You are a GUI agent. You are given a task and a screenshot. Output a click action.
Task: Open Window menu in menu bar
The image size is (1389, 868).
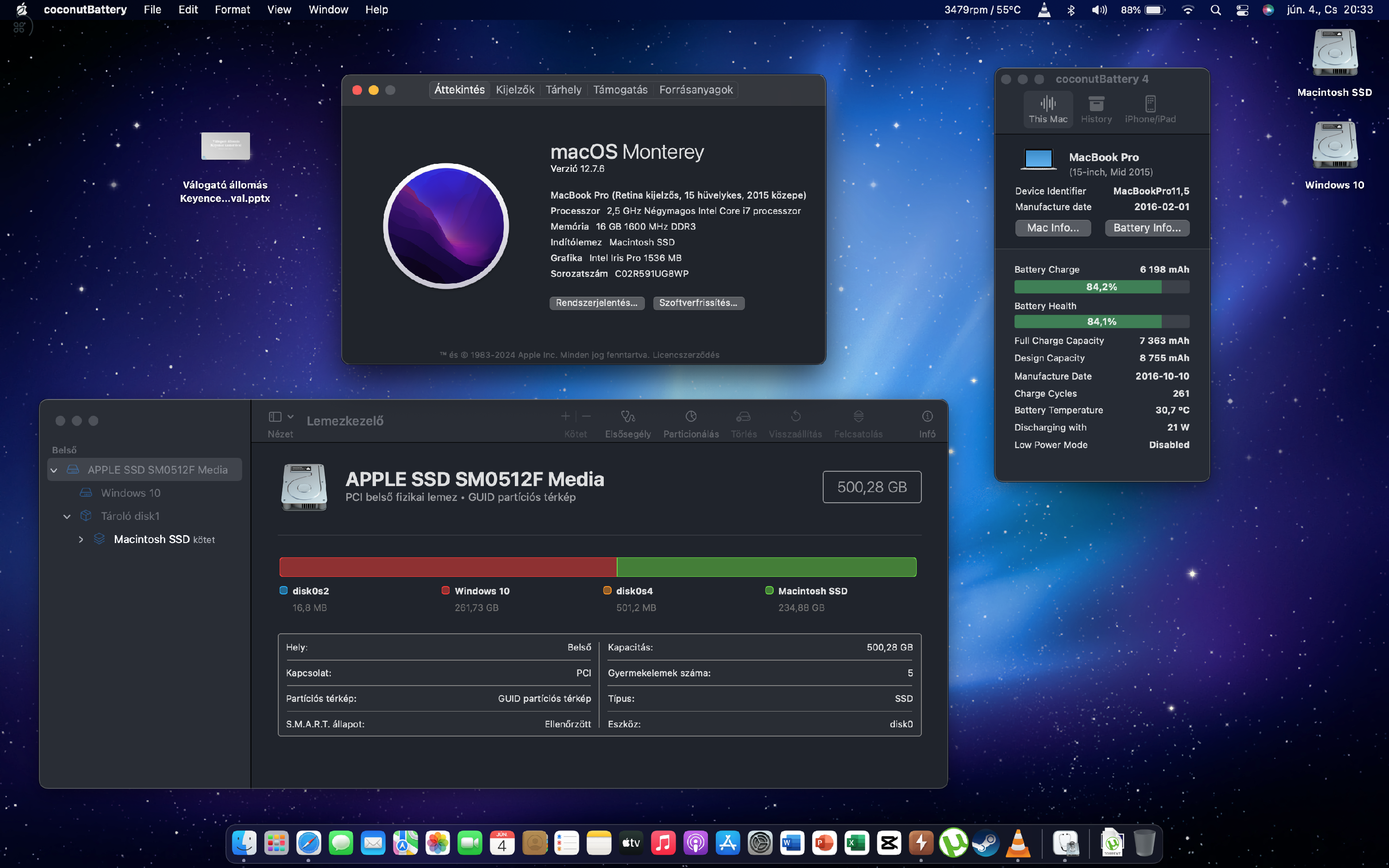tap(328, 10)
